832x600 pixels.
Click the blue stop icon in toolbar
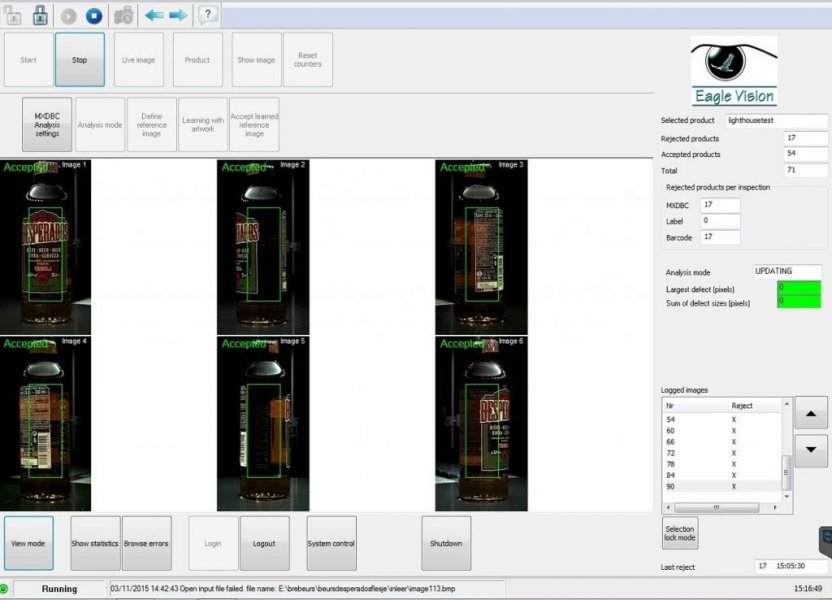pos(94,16)
